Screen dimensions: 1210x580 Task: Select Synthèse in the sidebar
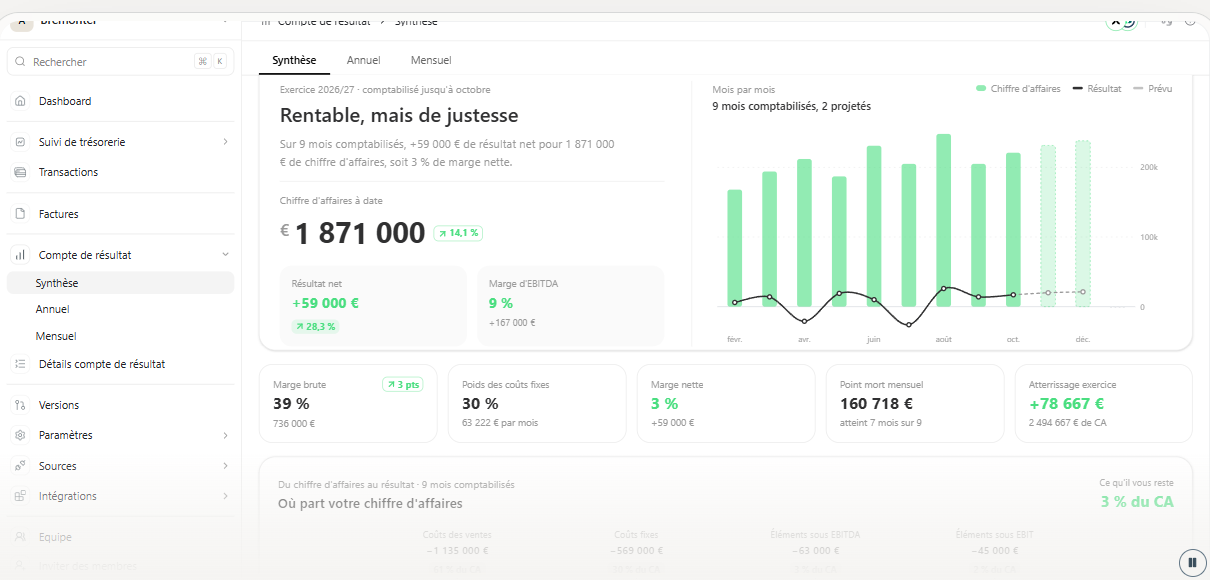coord(120,283)
